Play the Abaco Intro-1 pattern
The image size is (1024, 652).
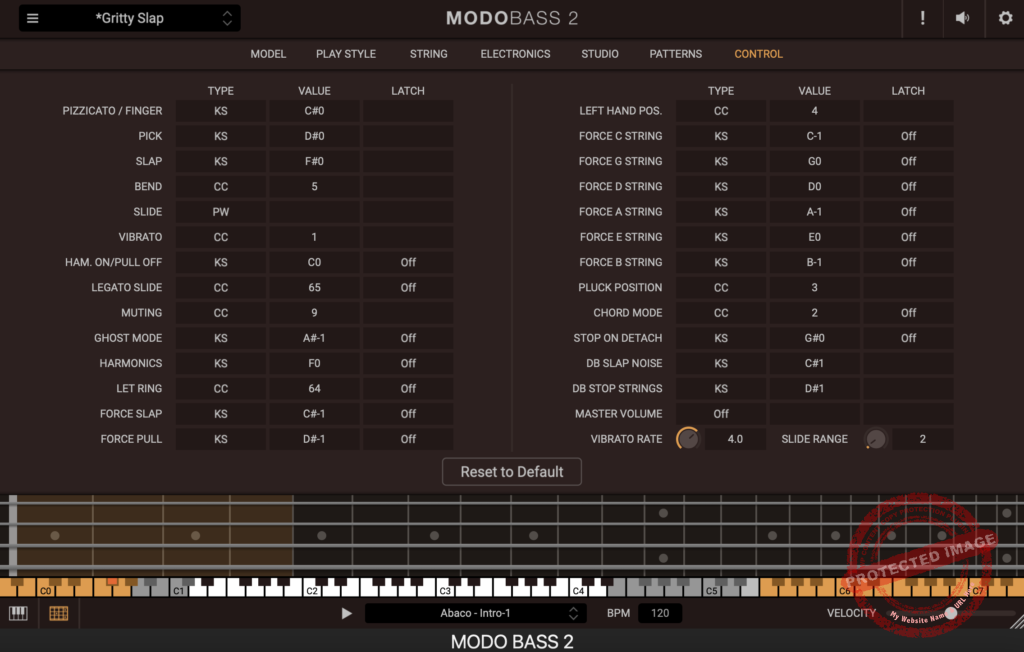tap(346, 613)
